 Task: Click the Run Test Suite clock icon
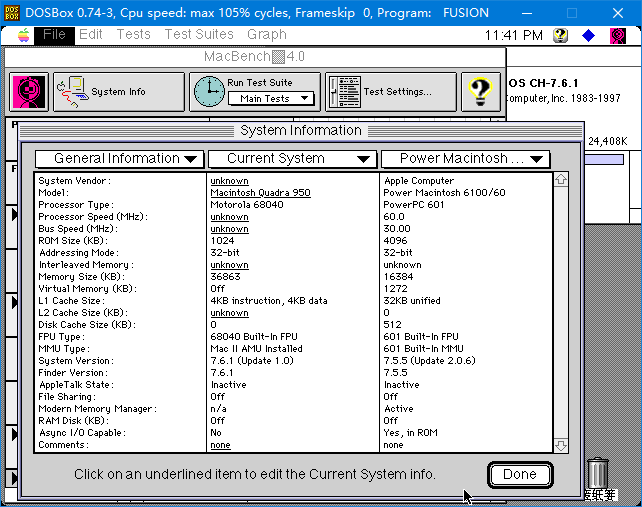pos(209,91)
